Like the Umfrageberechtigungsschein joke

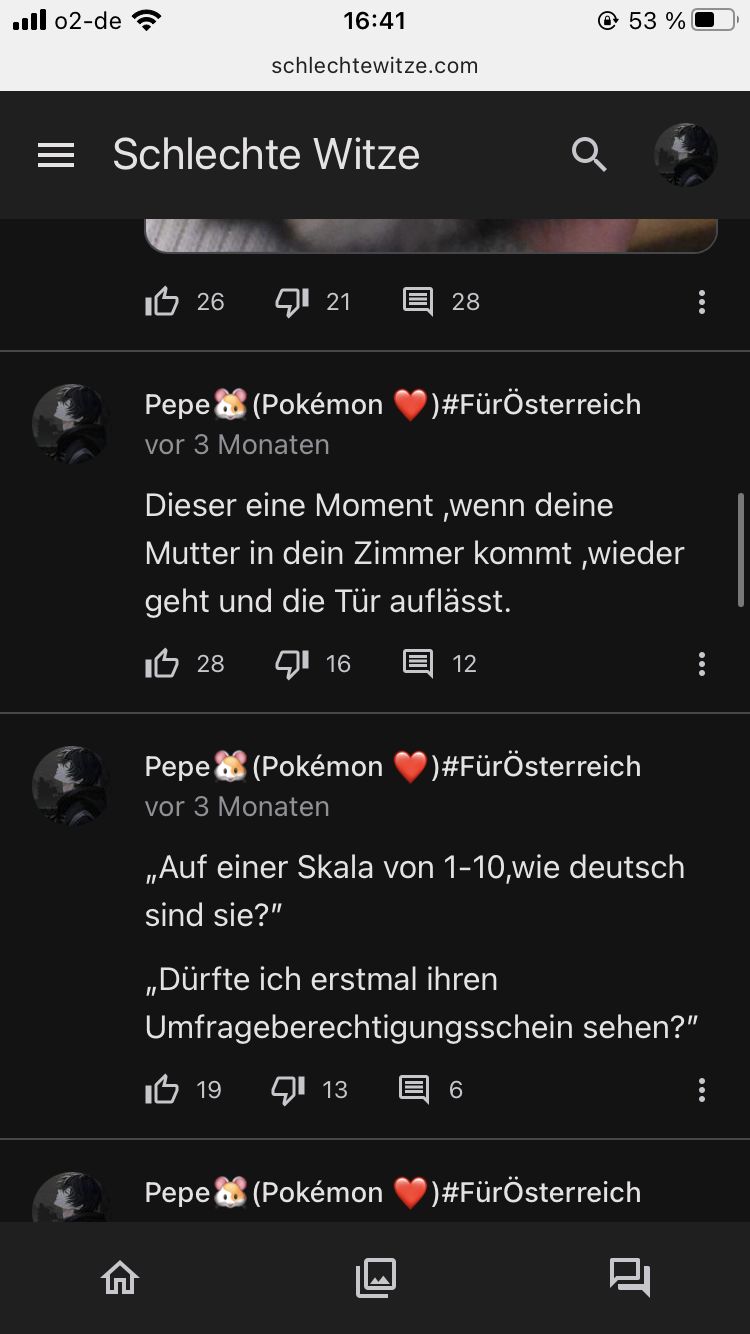click(162, 1090)
